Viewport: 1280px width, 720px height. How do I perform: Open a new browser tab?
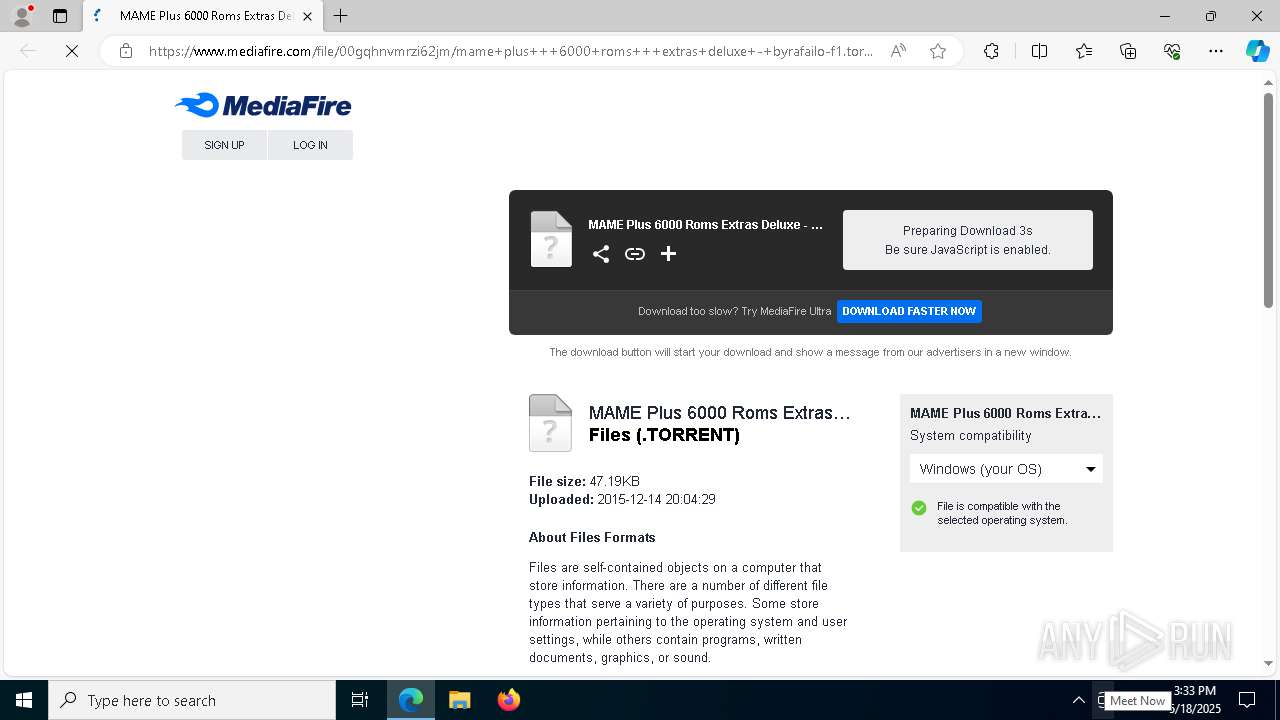click(341, 16)
